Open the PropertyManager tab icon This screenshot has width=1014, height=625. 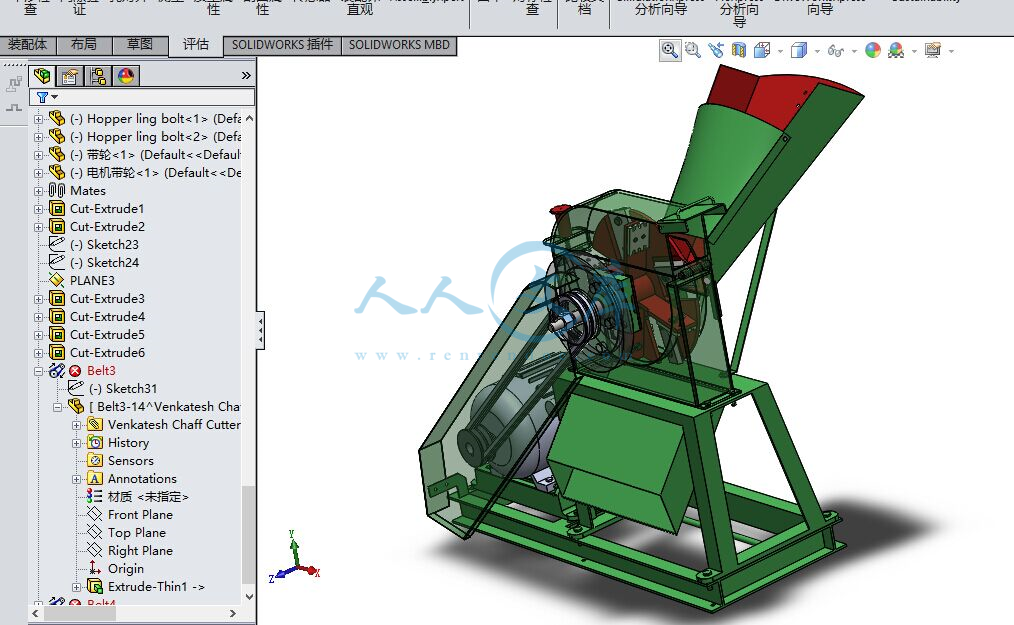pyautogui.click(x=70, y=76)
